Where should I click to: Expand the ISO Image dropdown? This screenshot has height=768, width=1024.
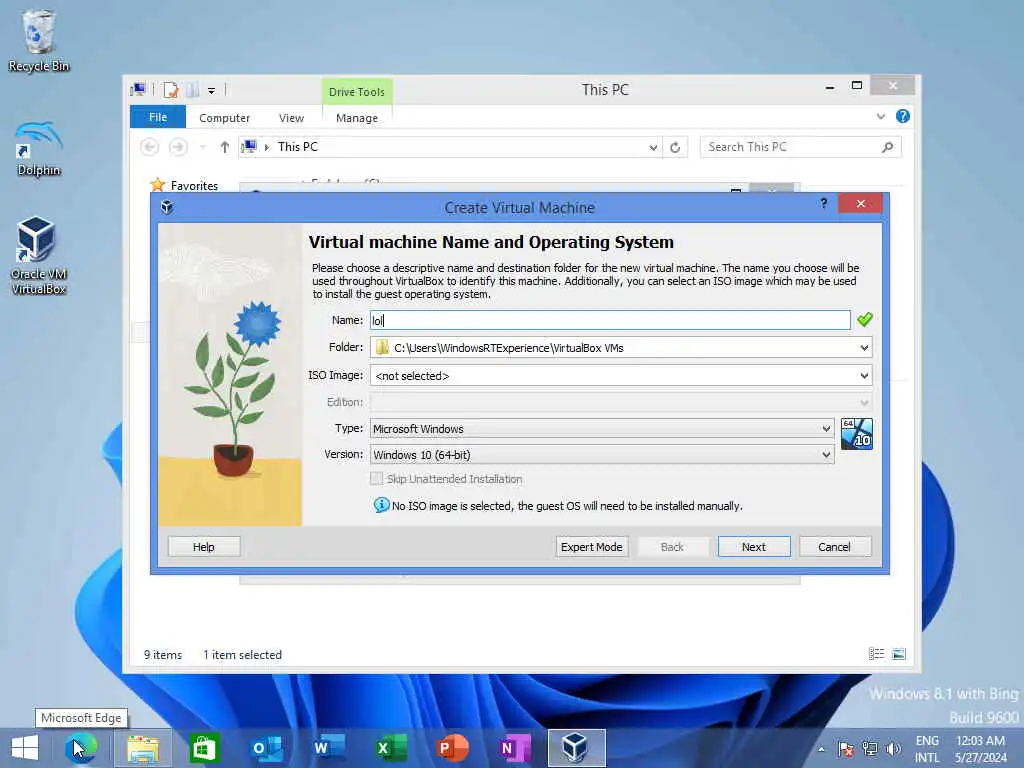[x=864, y=376]
